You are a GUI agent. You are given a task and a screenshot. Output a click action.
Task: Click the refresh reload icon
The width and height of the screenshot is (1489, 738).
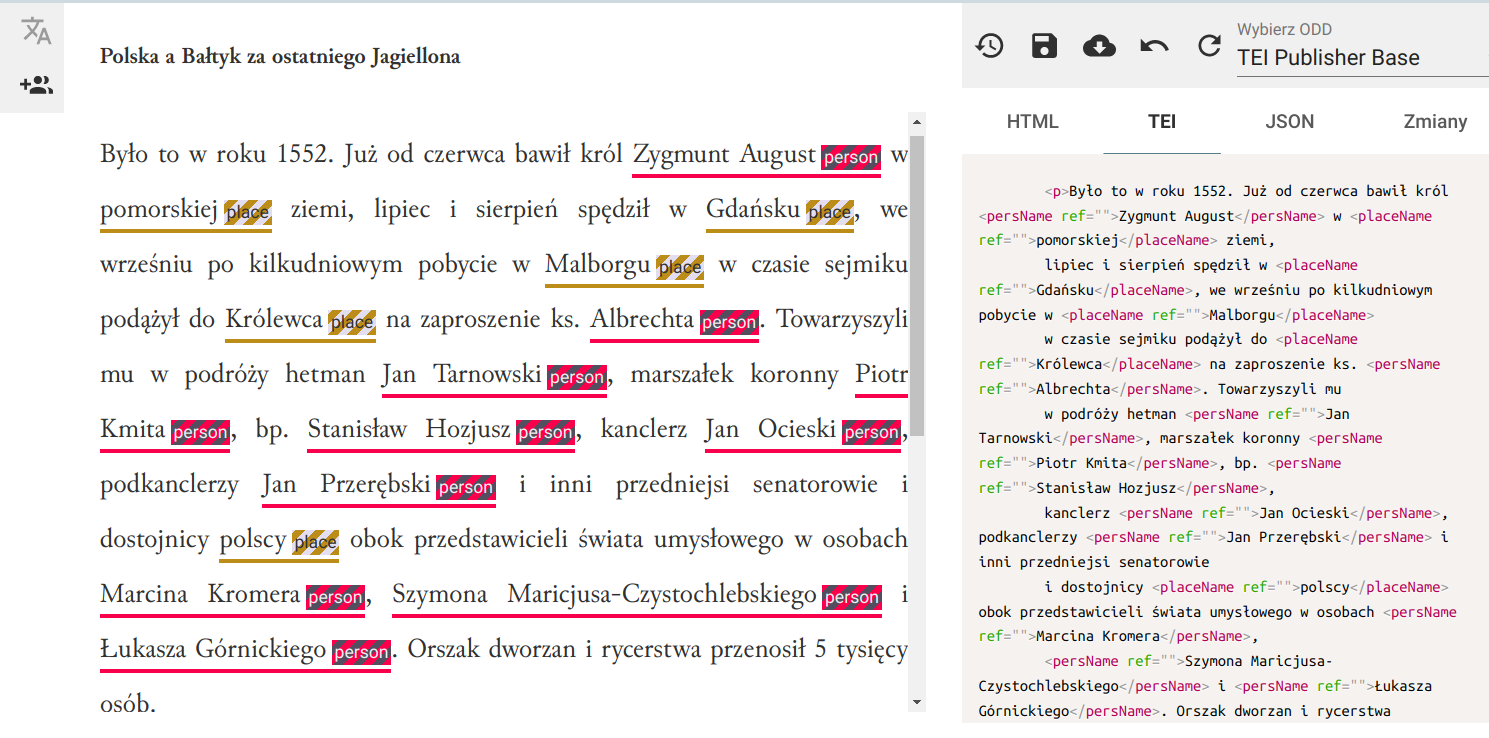[x=1209, y=45]
